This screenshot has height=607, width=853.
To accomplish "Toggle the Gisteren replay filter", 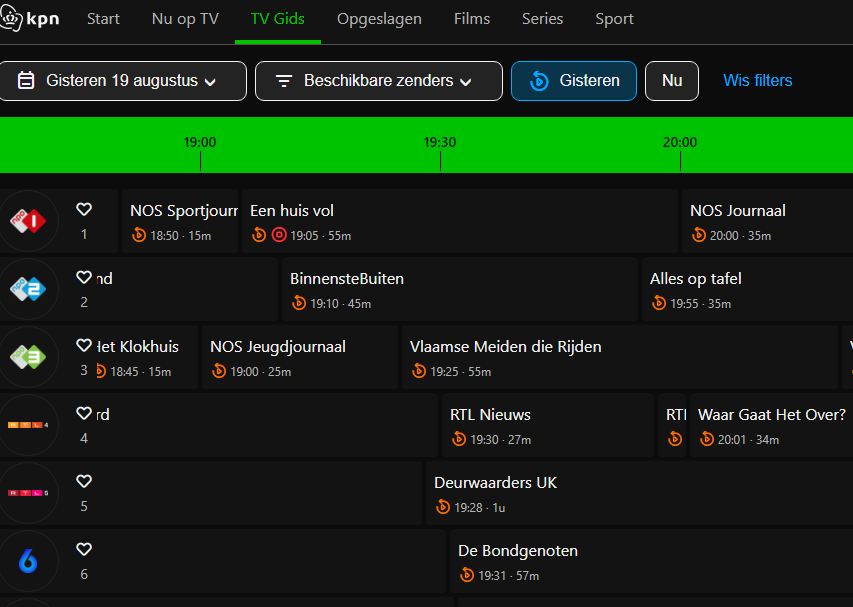I will [574, 81].
